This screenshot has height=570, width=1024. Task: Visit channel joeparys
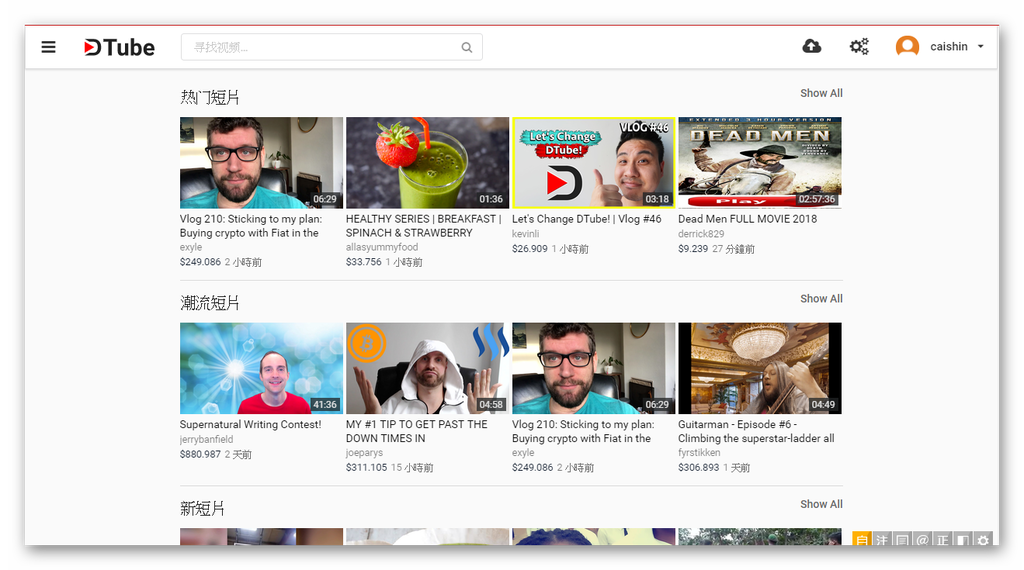tap(364, 452)
